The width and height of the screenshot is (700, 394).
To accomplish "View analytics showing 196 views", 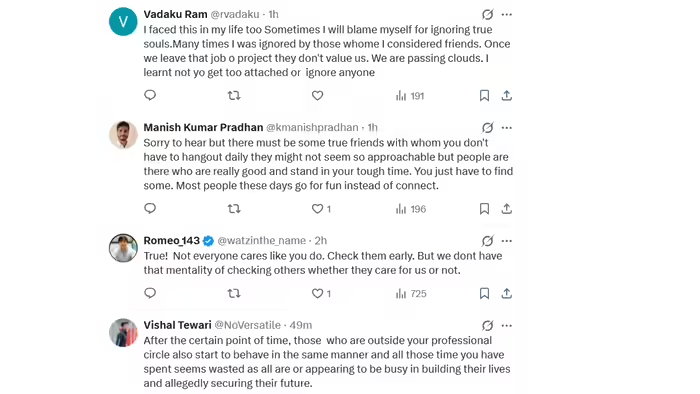I will point(411,209).
